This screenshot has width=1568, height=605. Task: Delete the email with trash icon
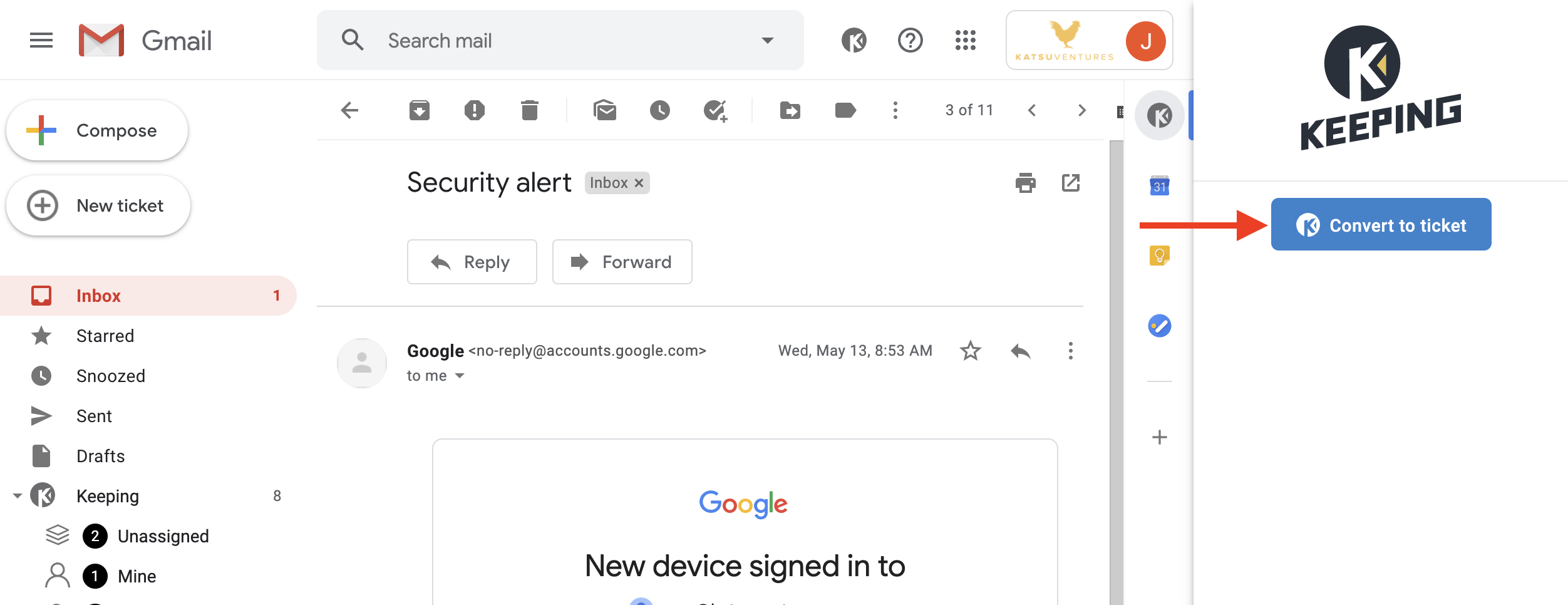(530, 111)
